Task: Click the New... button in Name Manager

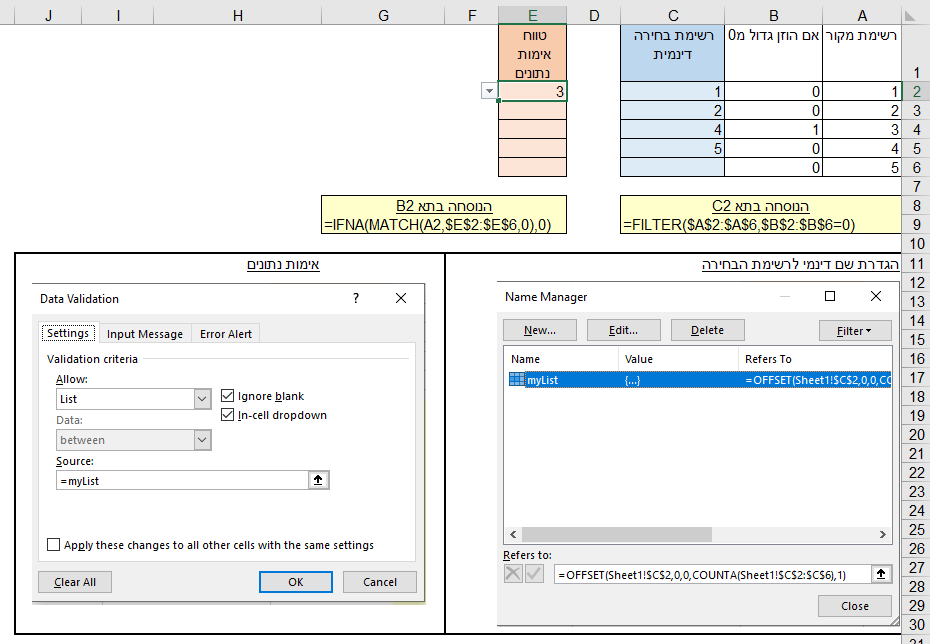Action: coord(540,330)
